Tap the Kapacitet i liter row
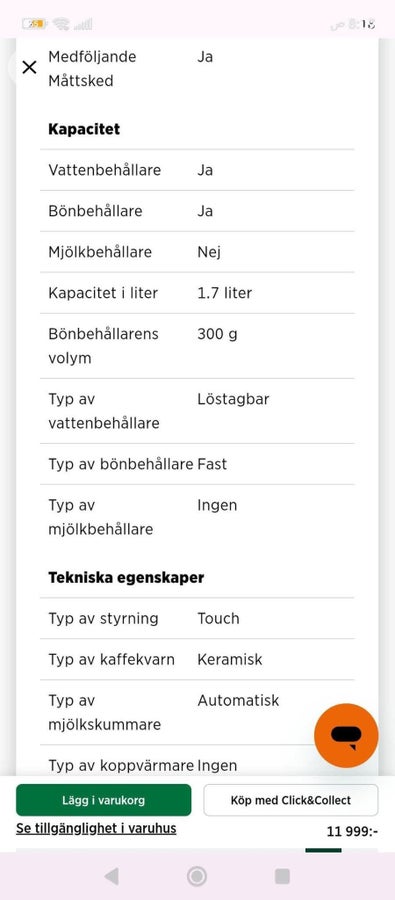The height and width of the screenshot is (900, 395). (x=197, y=293)
